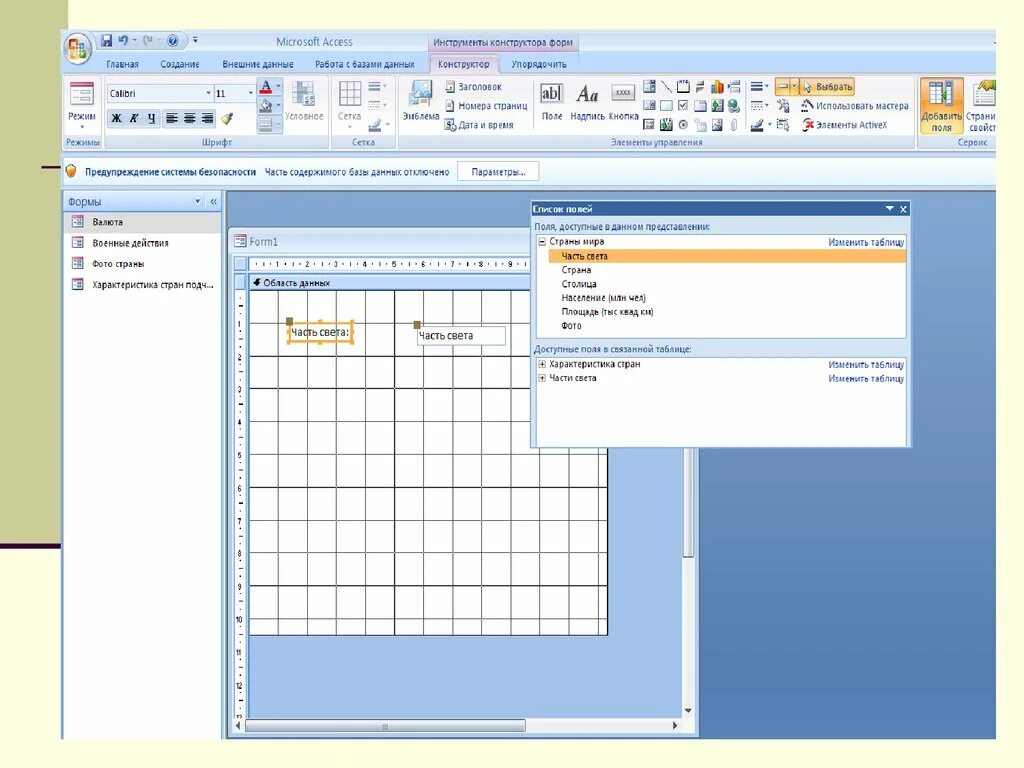Switch to Внешние данные tab

[257, 64]
